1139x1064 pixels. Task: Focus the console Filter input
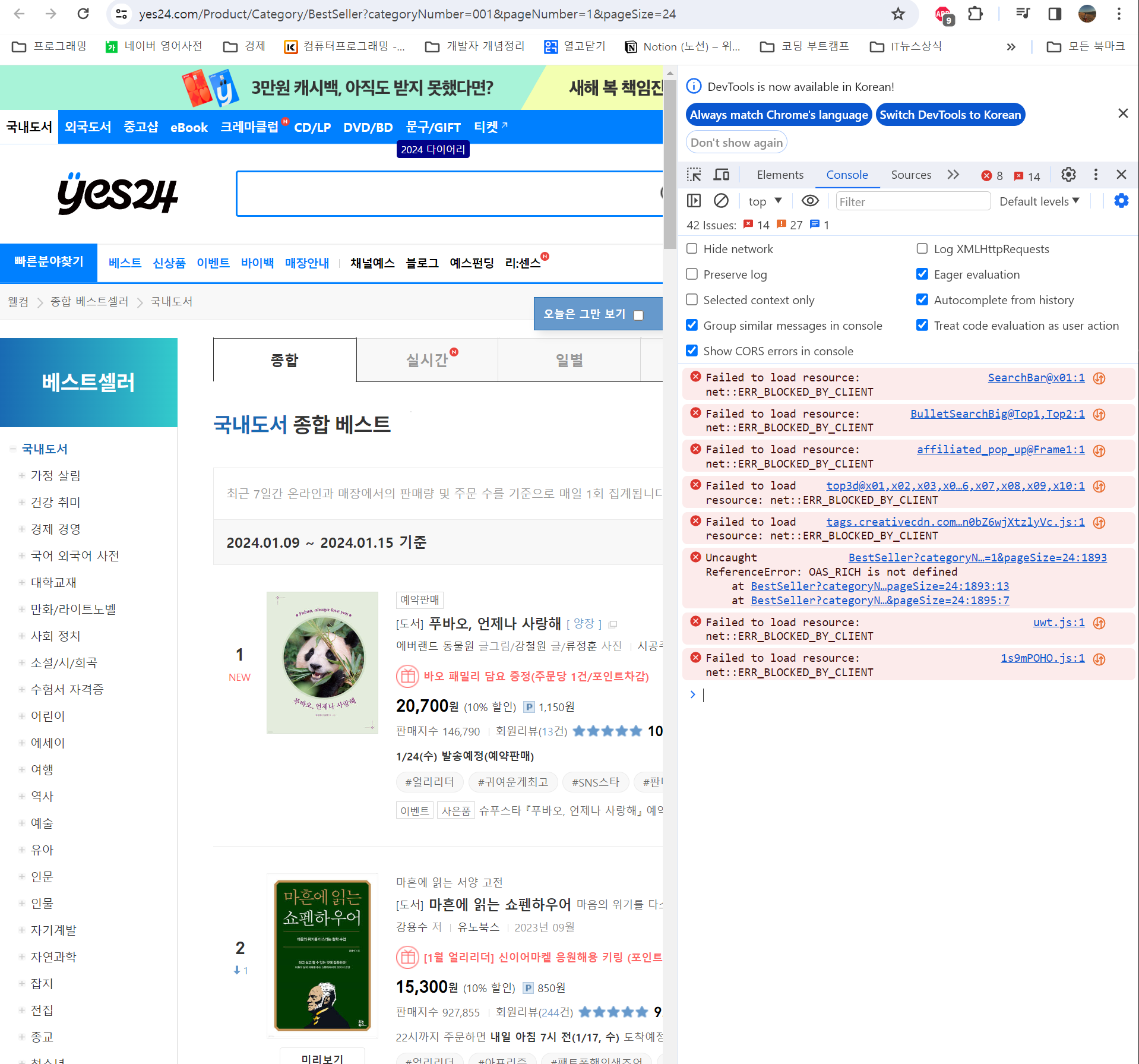tap(913, 201)
